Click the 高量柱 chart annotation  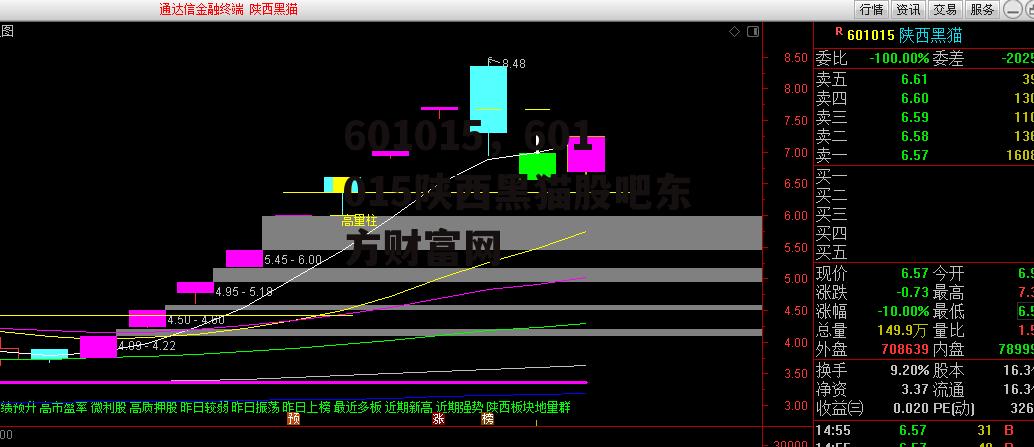(x=359, y=221)
